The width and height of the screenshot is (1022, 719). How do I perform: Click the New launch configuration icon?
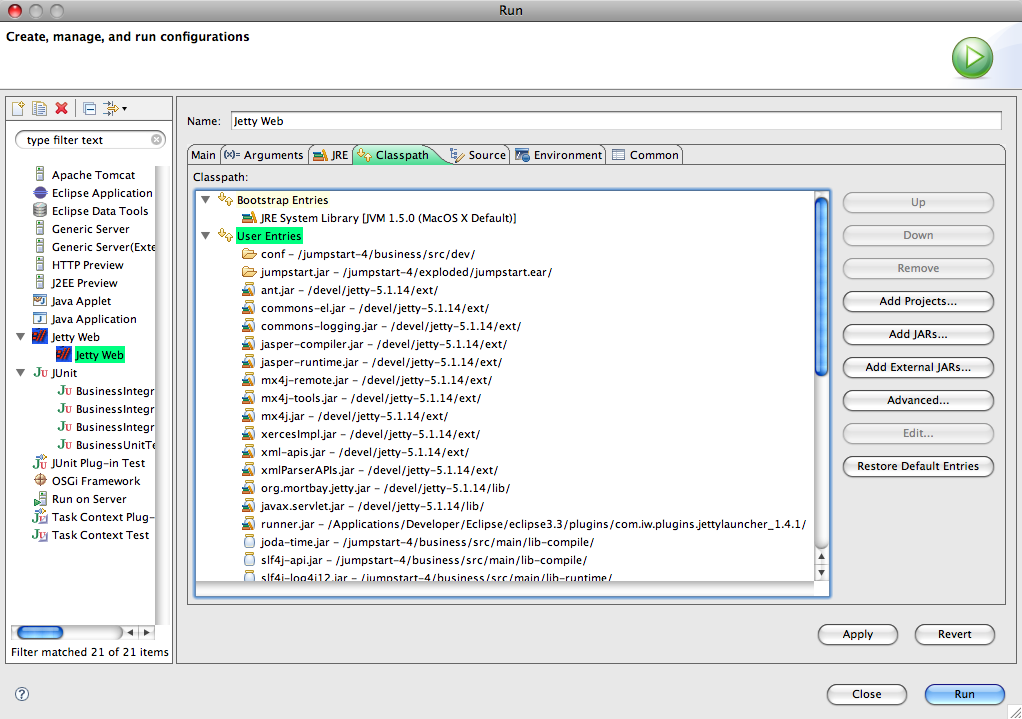pyautogui.click(x=18, y=108)
